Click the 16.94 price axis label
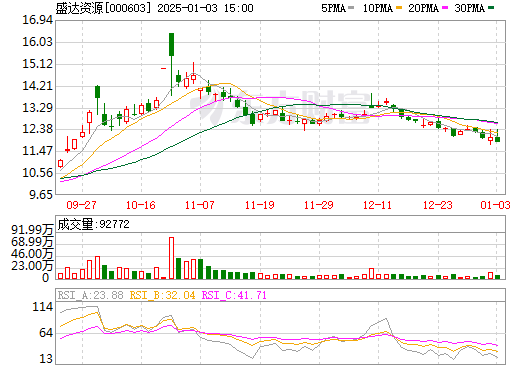Screen dimensions: 520x365 37,20
